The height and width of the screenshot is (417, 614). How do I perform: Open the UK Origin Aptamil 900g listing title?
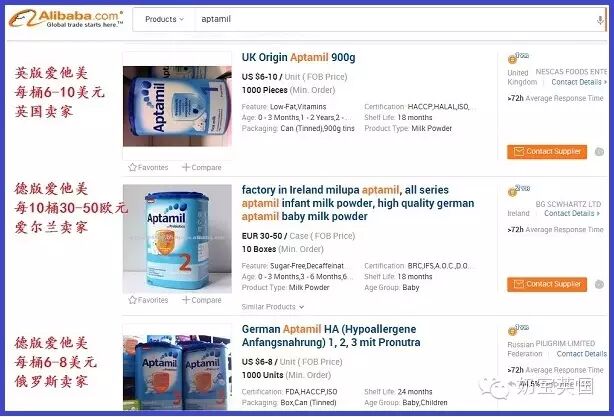298,58
